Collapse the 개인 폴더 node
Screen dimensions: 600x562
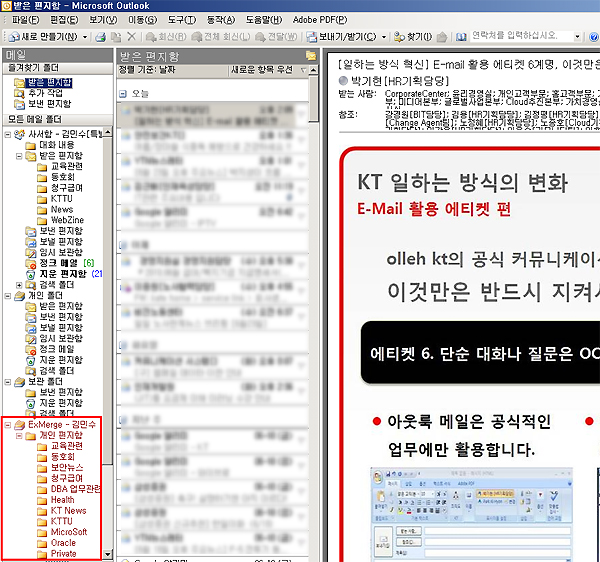point(8,296)
